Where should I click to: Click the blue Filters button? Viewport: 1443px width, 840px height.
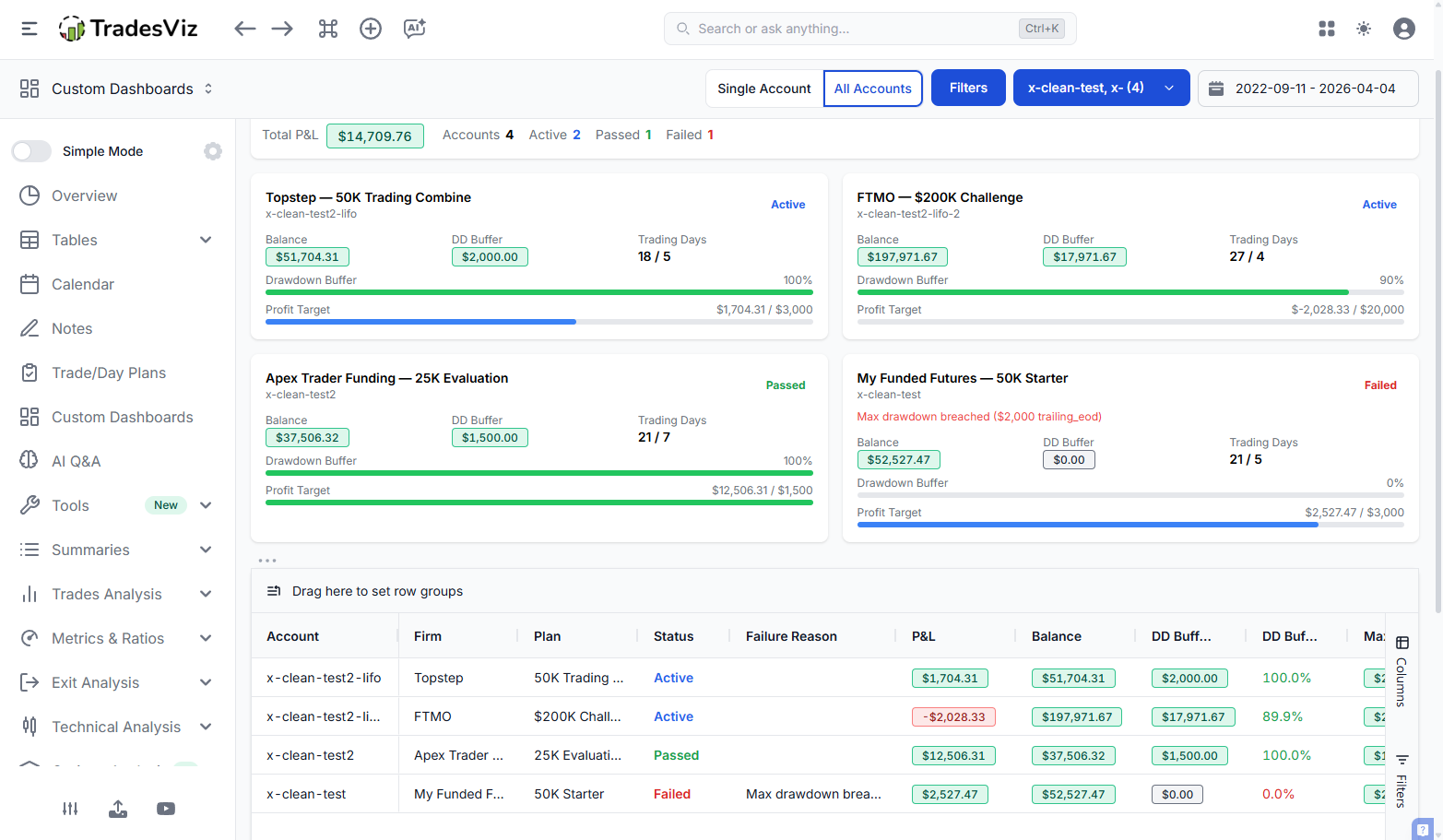point(968,88)
